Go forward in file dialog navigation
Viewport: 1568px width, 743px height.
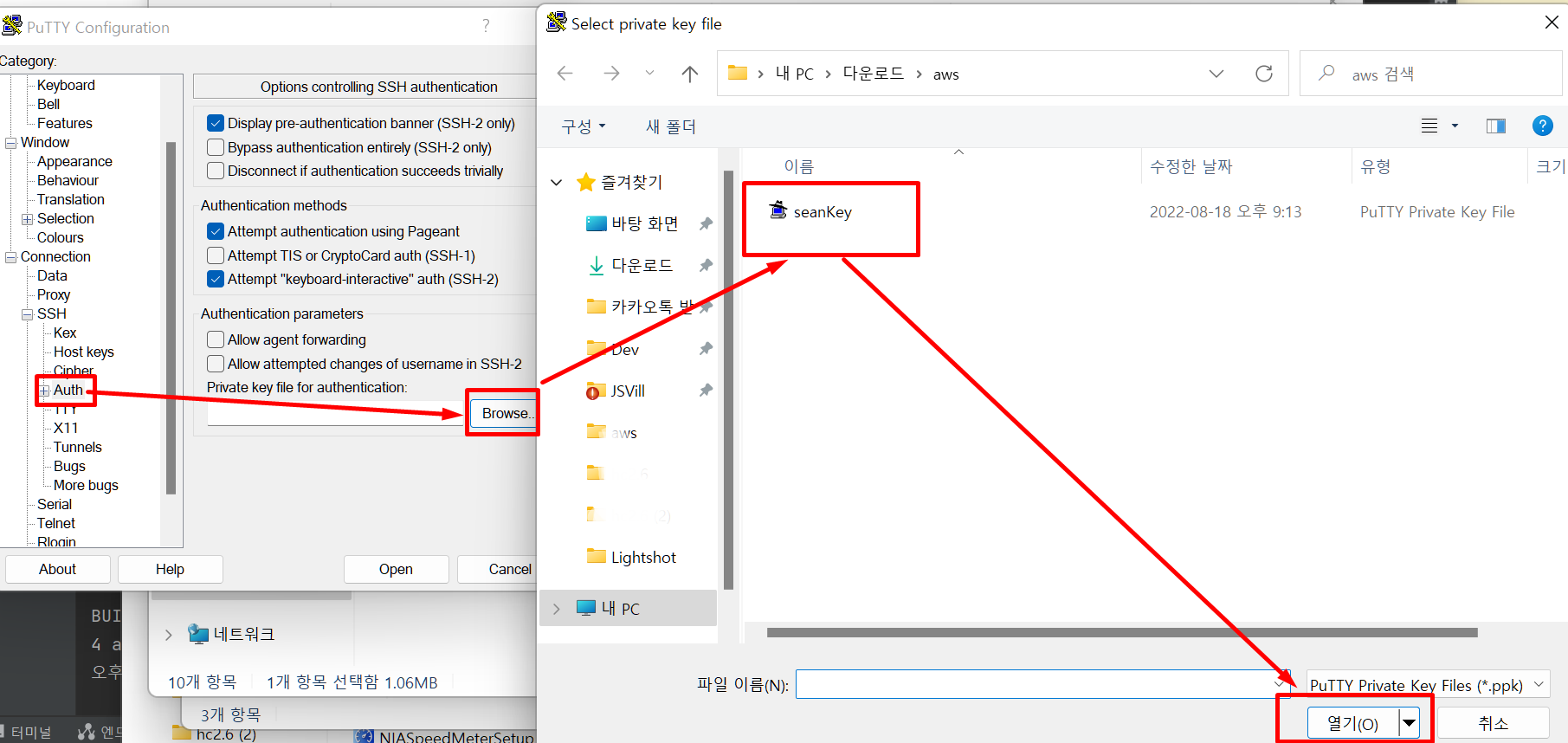click(611, 74)
